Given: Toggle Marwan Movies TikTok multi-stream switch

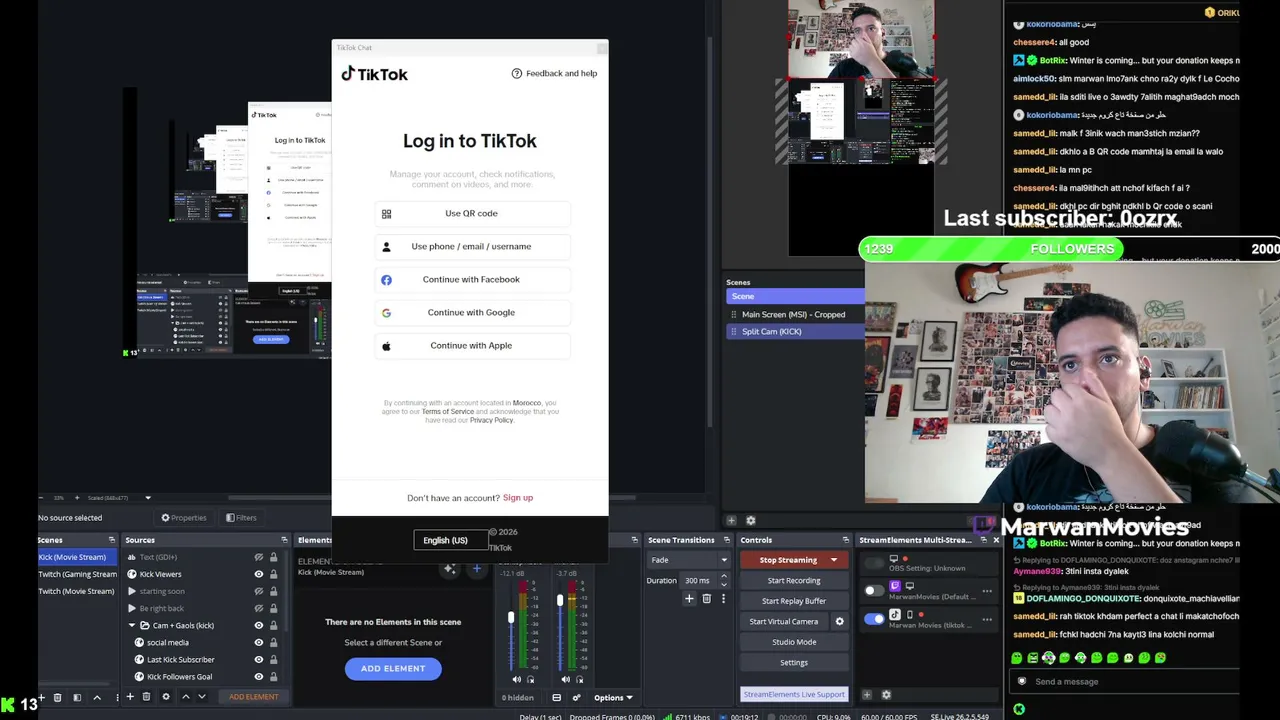Looking at the screenshot, I should click(x=874, y=619).
